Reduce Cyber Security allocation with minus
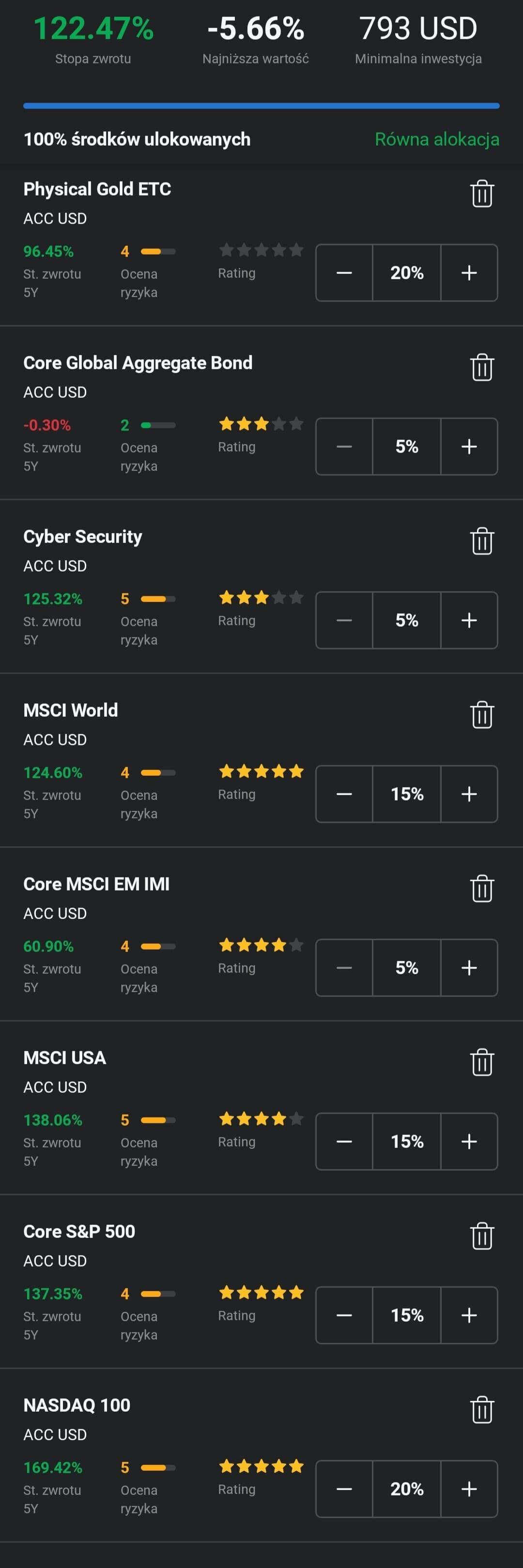 (x=344, y=620)
